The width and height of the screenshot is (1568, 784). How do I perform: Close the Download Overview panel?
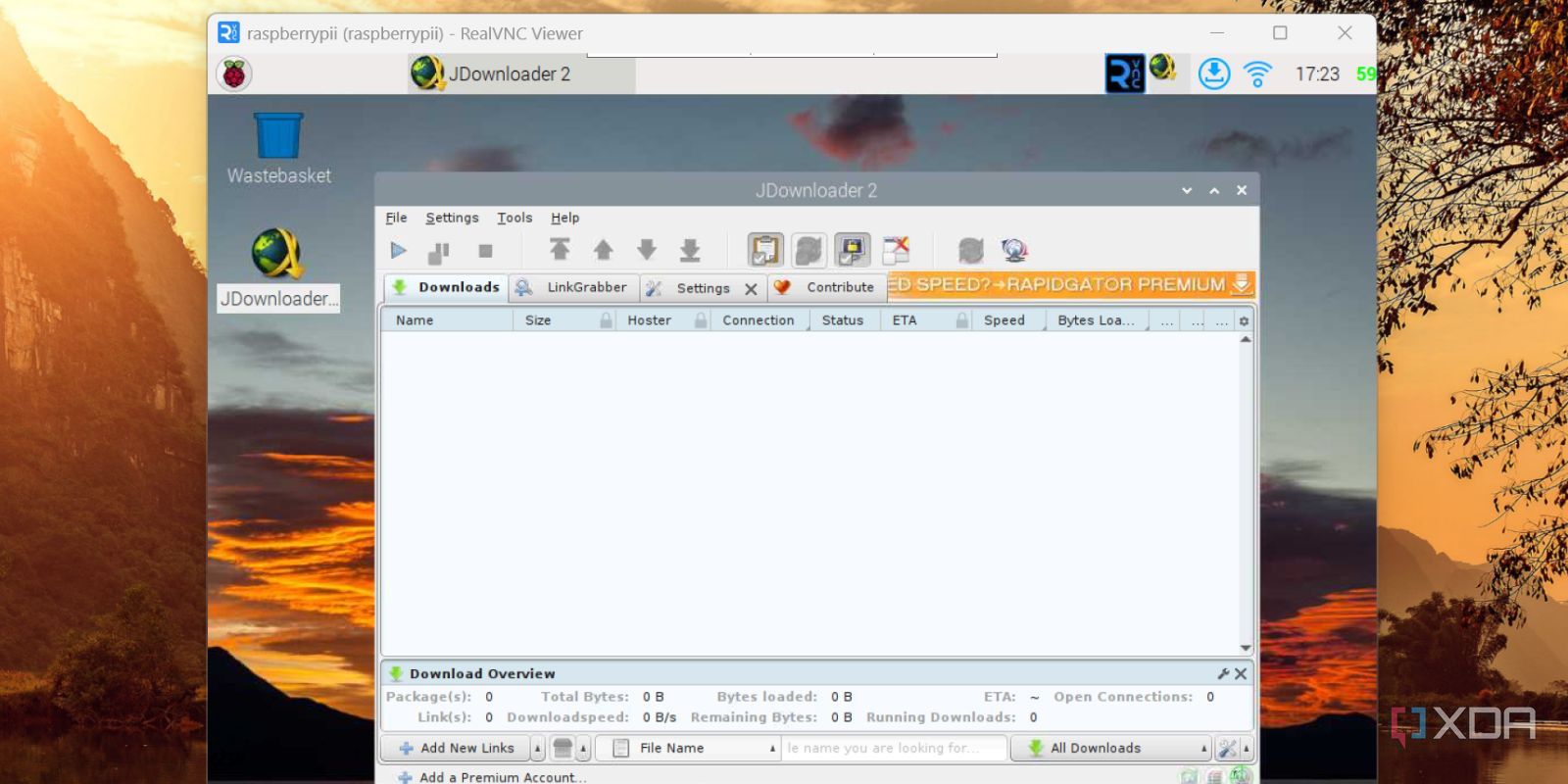point(1241,673)
